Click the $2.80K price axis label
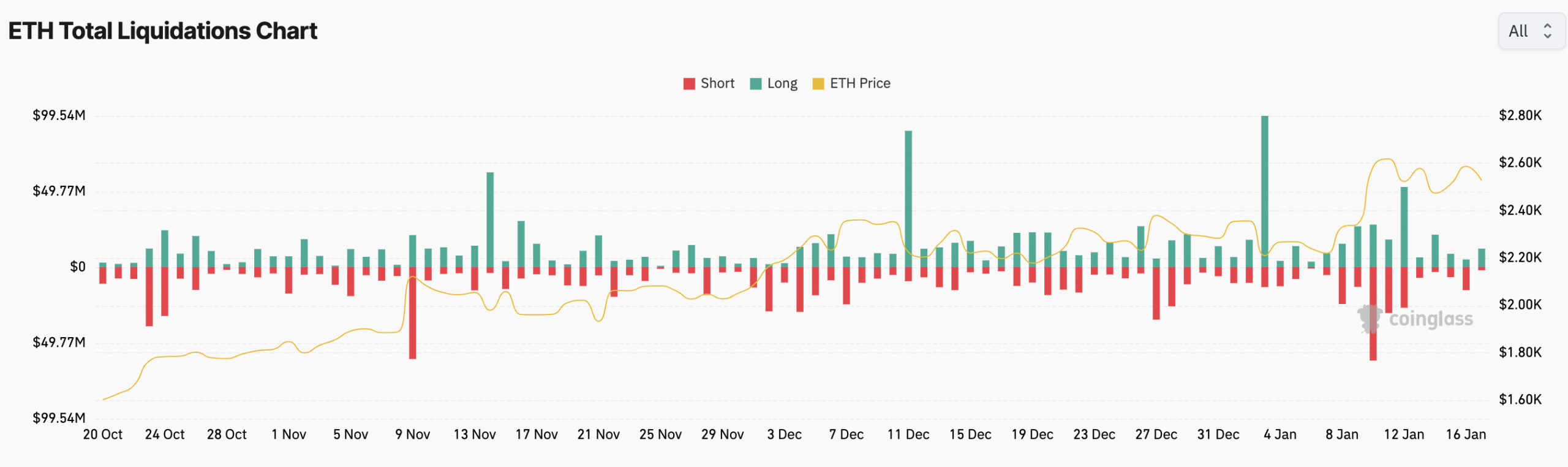 1520,115
